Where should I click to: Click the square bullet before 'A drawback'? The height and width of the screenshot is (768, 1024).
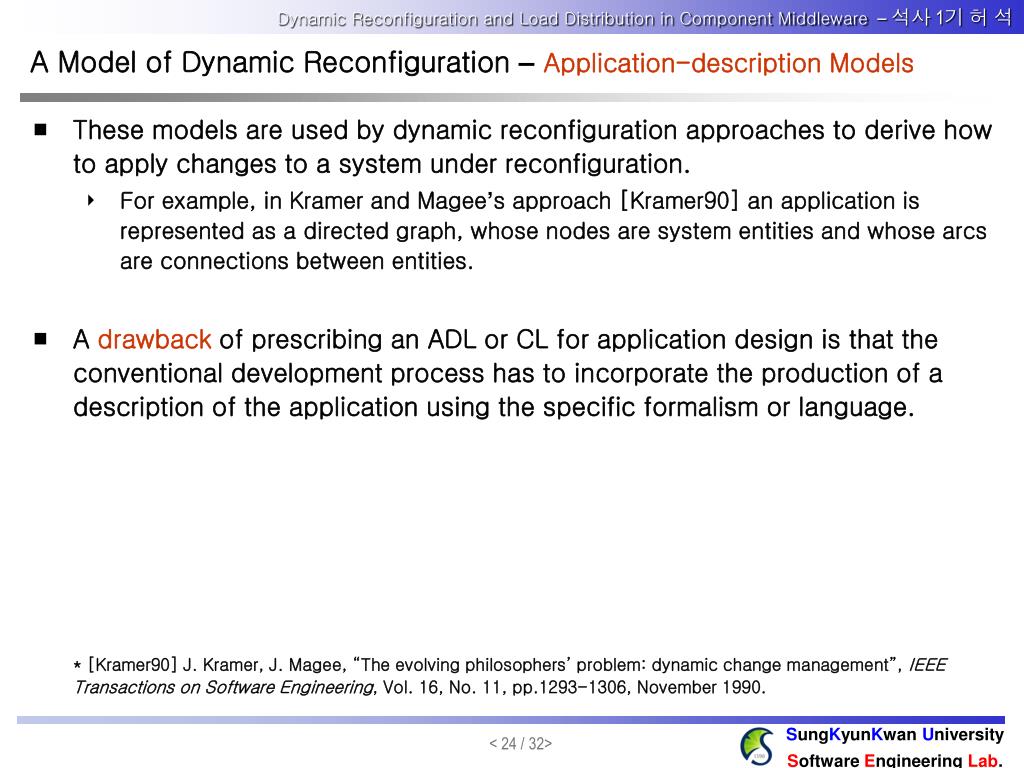click(x=40, y=338)
